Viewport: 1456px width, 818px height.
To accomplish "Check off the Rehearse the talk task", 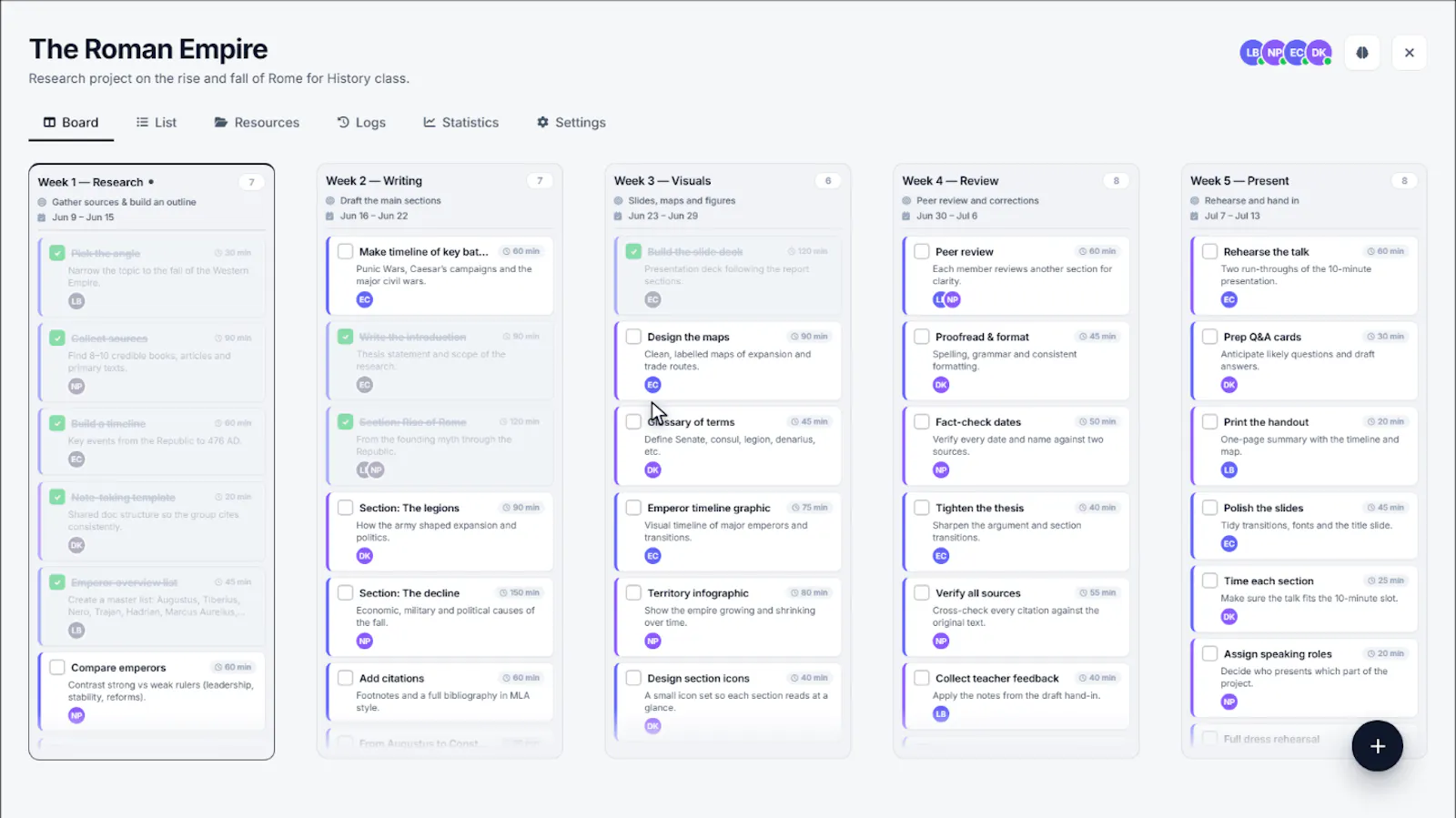I will click(x=1210, y=252).
